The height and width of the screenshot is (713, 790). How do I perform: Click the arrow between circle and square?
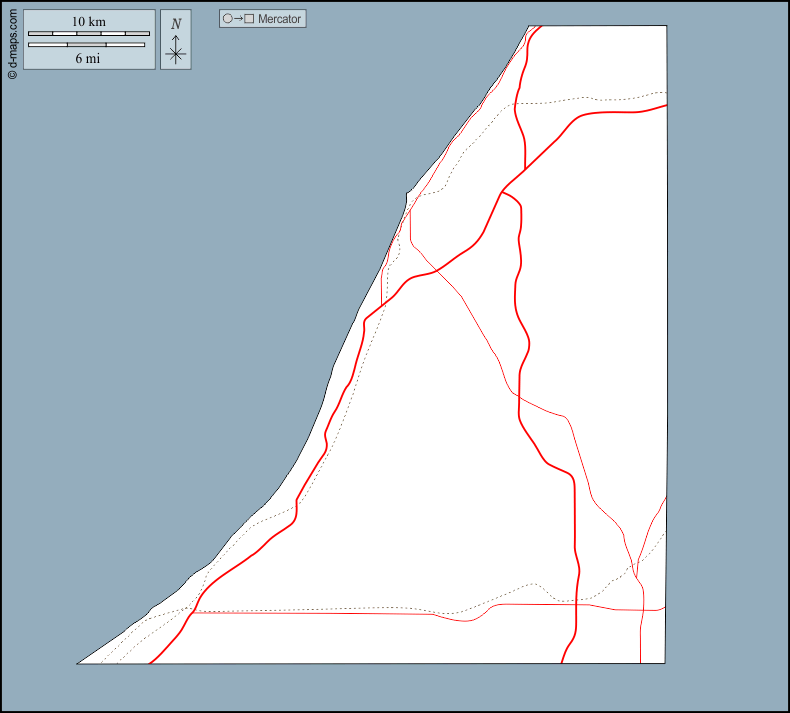coord(238,19)
